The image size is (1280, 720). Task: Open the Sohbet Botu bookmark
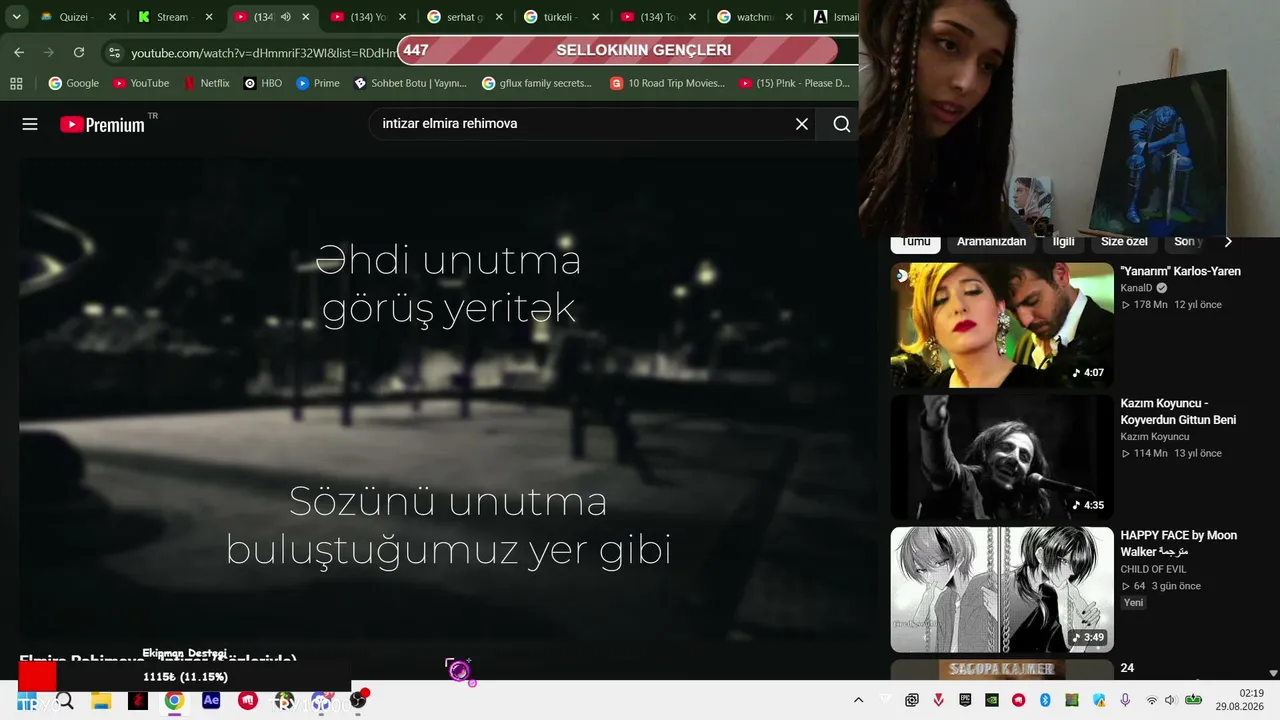pyautogui.click(x=410, y=83)
